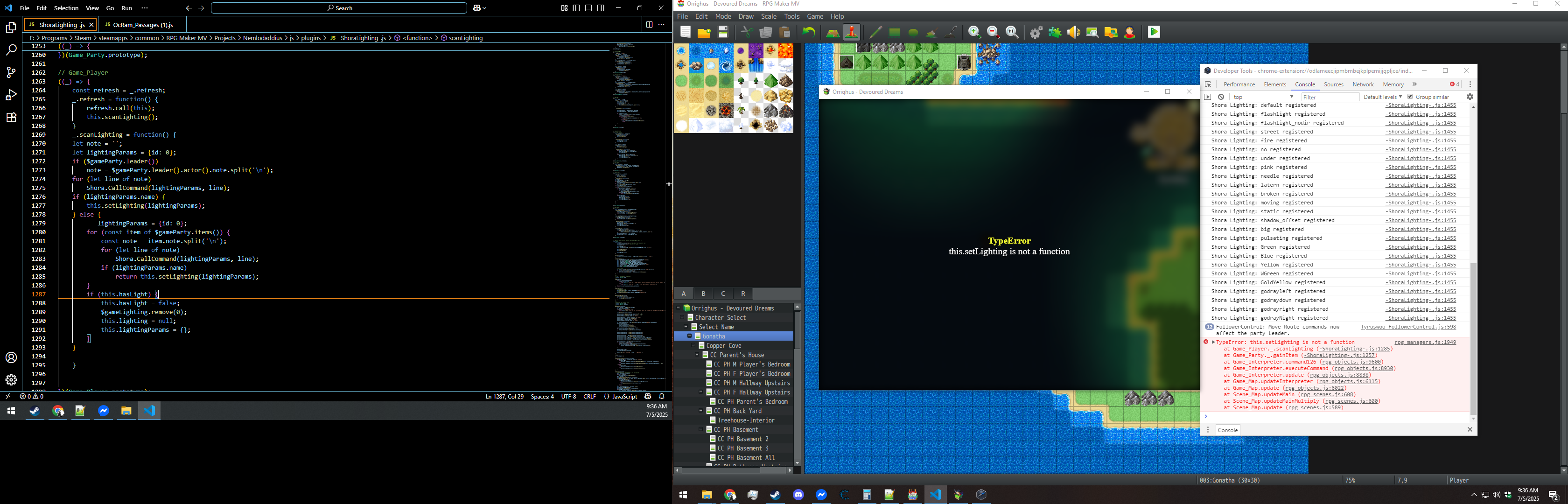The width and height of the screenshot is (1568, 504).
Task: Click the 4 errors counter in DevTools
Action: click(x=1454, y=84)
